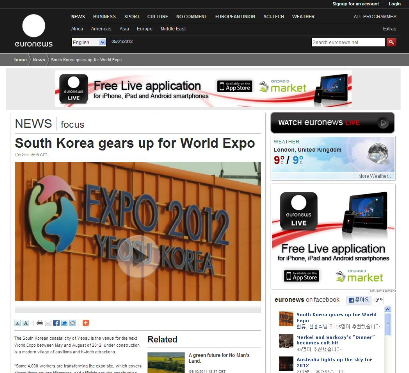Open the English language dropdown
The height and width of the screenshot is (373, 409).
coord(89,42)
